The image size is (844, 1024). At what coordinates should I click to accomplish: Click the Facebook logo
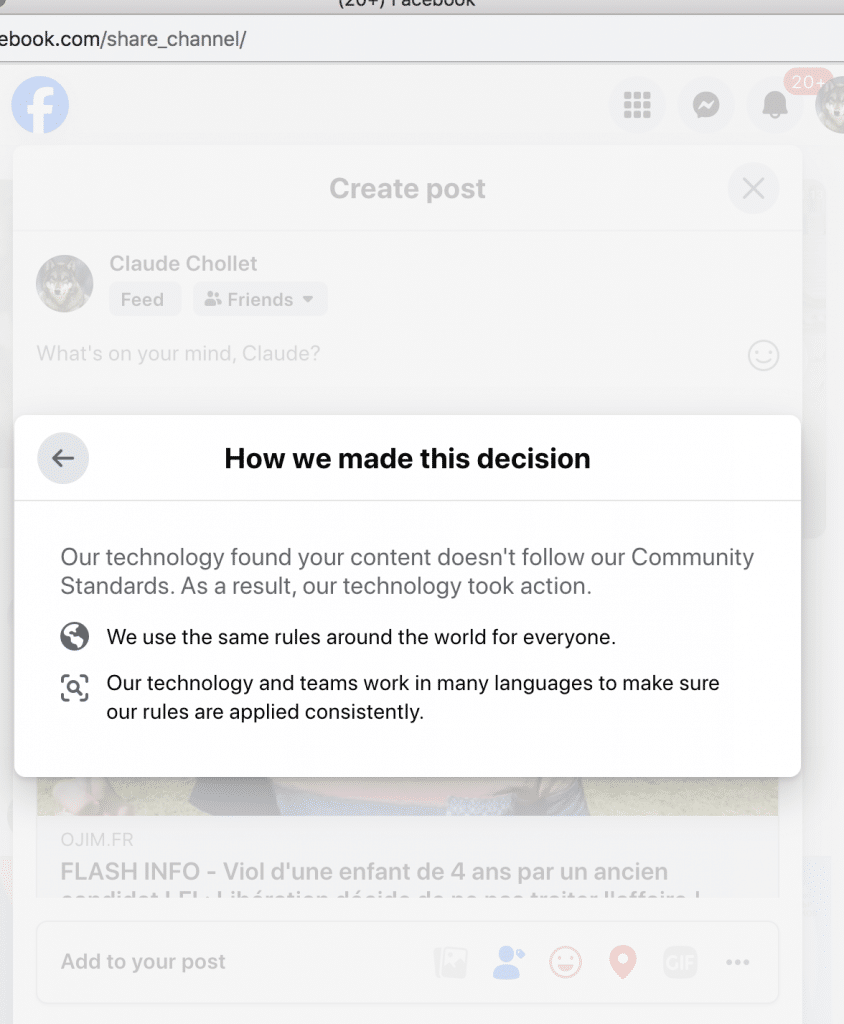click(41, 105)
